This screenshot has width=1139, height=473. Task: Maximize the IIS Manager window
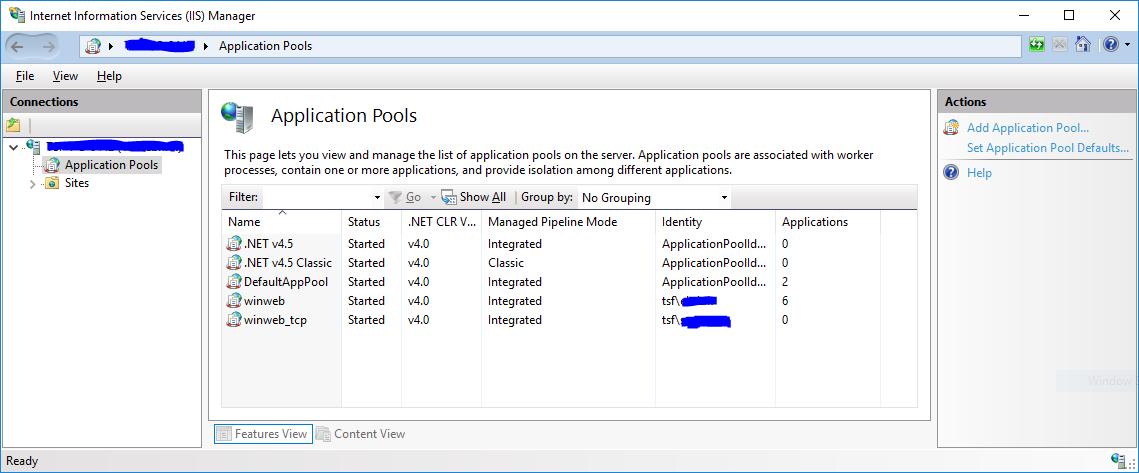tap(1069, 15)
